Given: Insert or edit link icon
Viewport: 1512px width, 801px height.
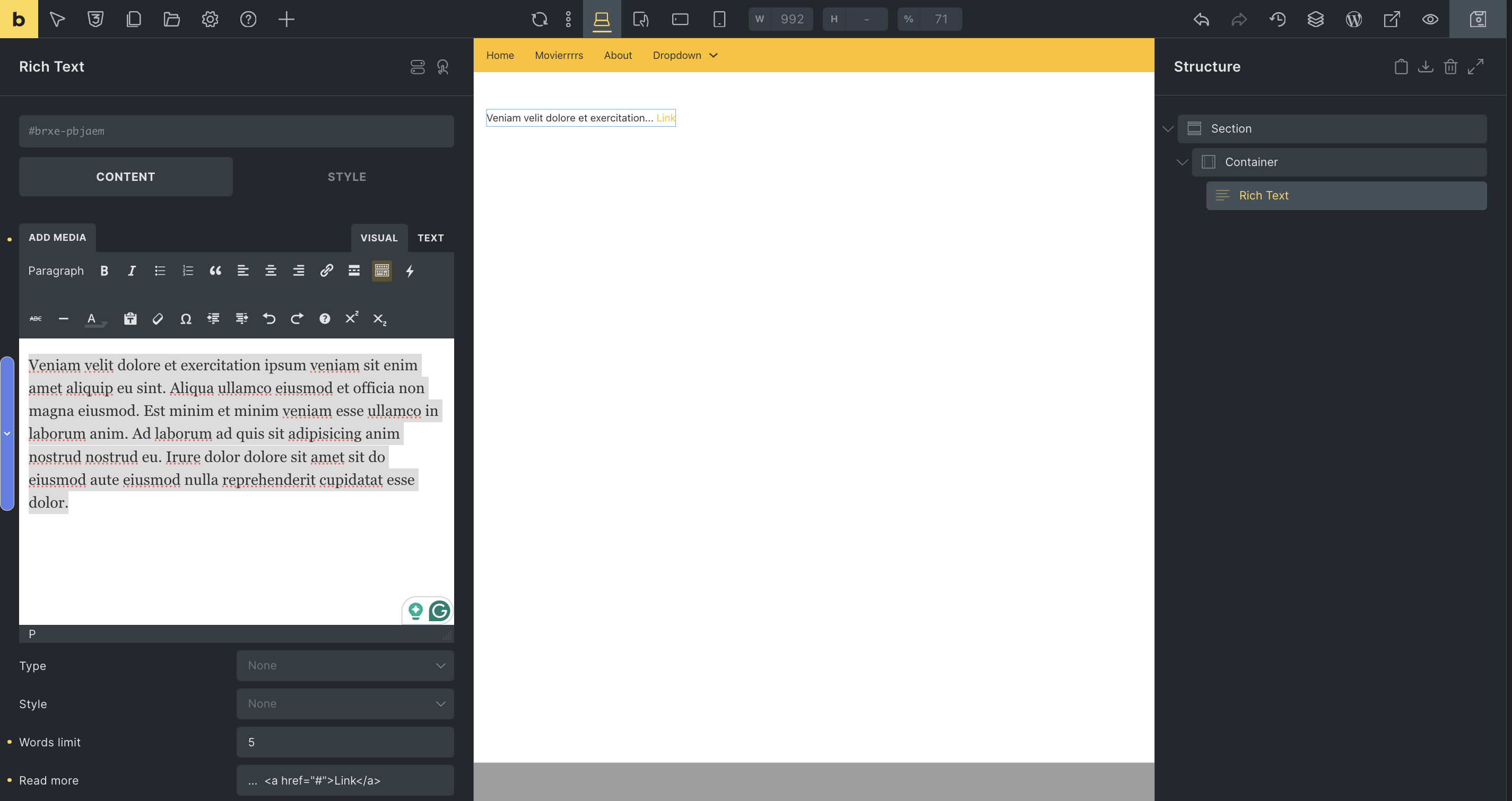Looking at the screenshot, I should pos(326,271).
